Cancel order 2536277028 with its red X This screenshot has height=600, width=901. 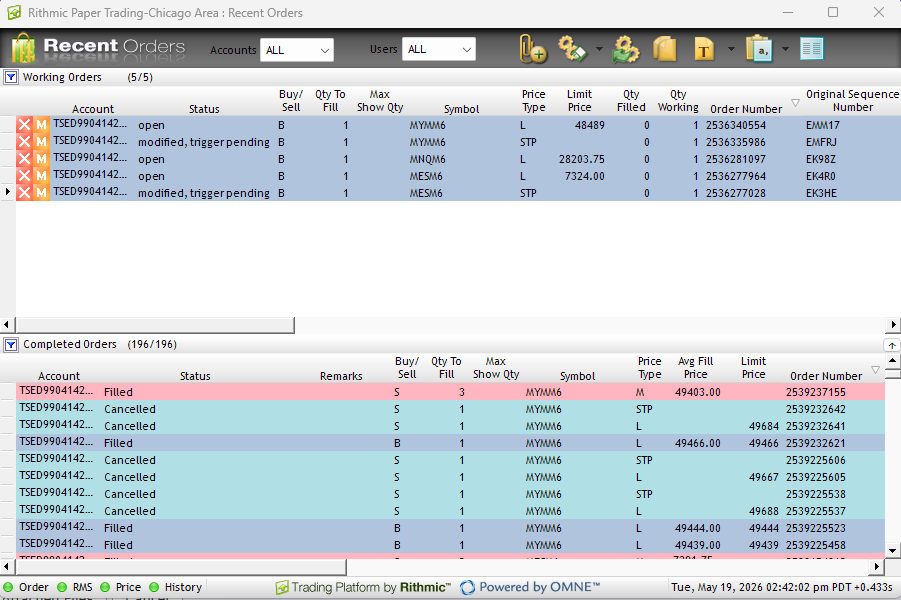click(24, 193)
